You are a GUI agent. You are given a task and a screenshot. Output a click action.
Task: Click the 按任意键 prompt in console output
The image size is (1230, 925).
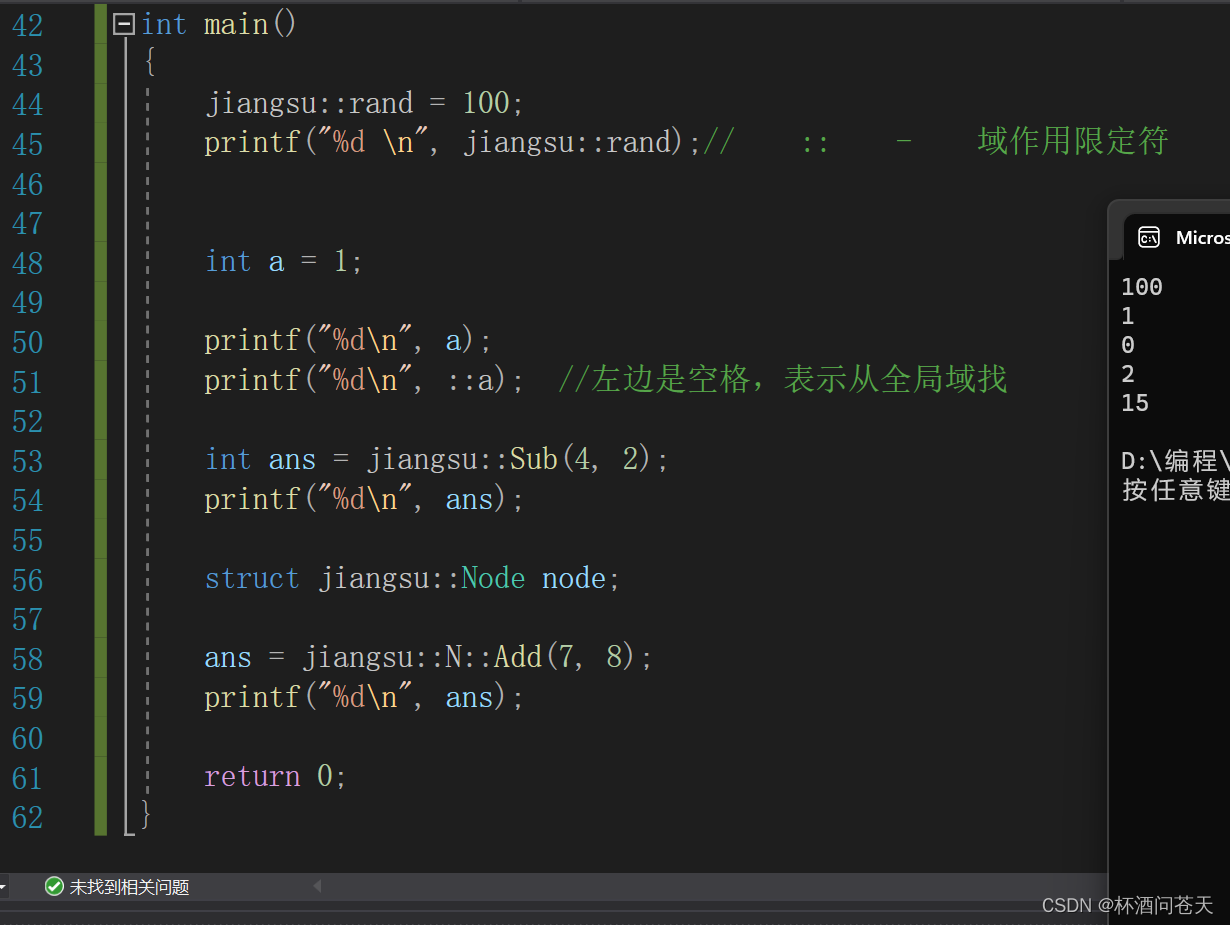point(1175,490)
